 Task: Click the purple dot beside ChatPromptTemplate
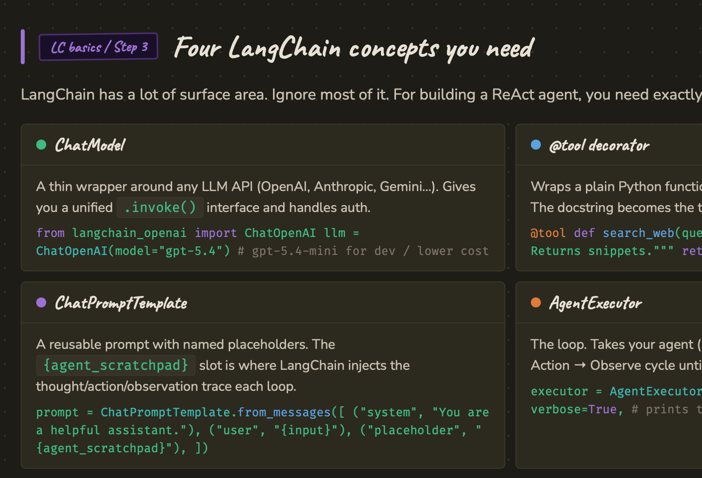tap(41, 303)
